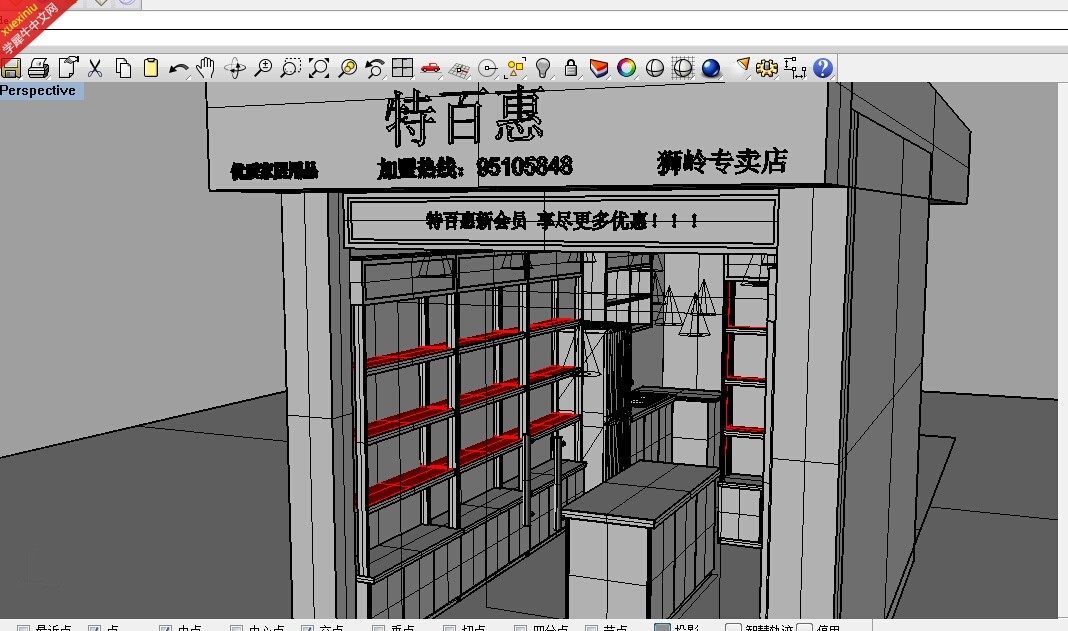Toggle the 垂点 snap checkbox
Screen dimensions: 1068x631
tap(379, 628)
